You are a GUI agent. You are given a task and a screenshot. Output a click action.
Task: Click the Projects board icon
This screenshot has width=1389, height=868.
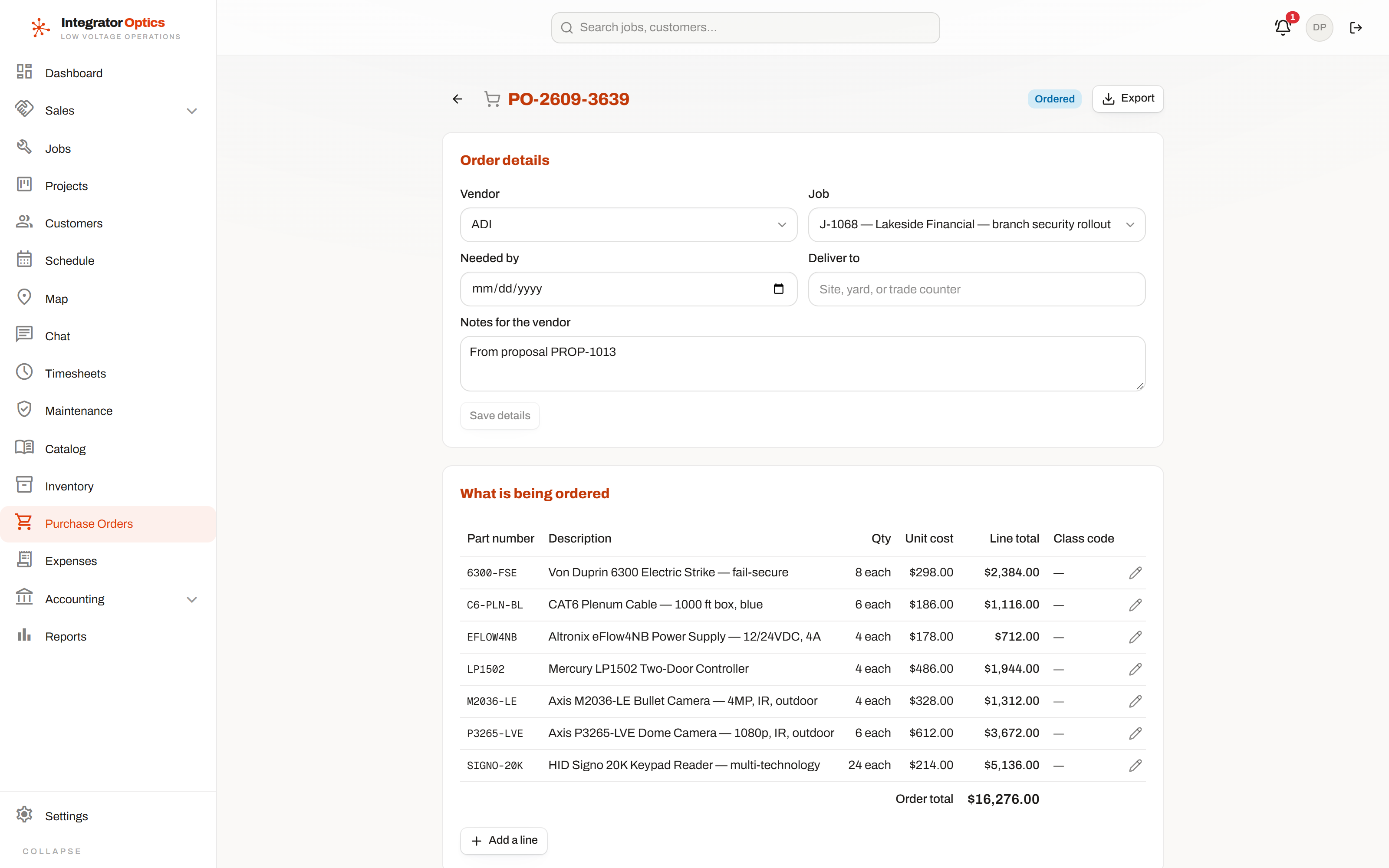tap(24, 184)
